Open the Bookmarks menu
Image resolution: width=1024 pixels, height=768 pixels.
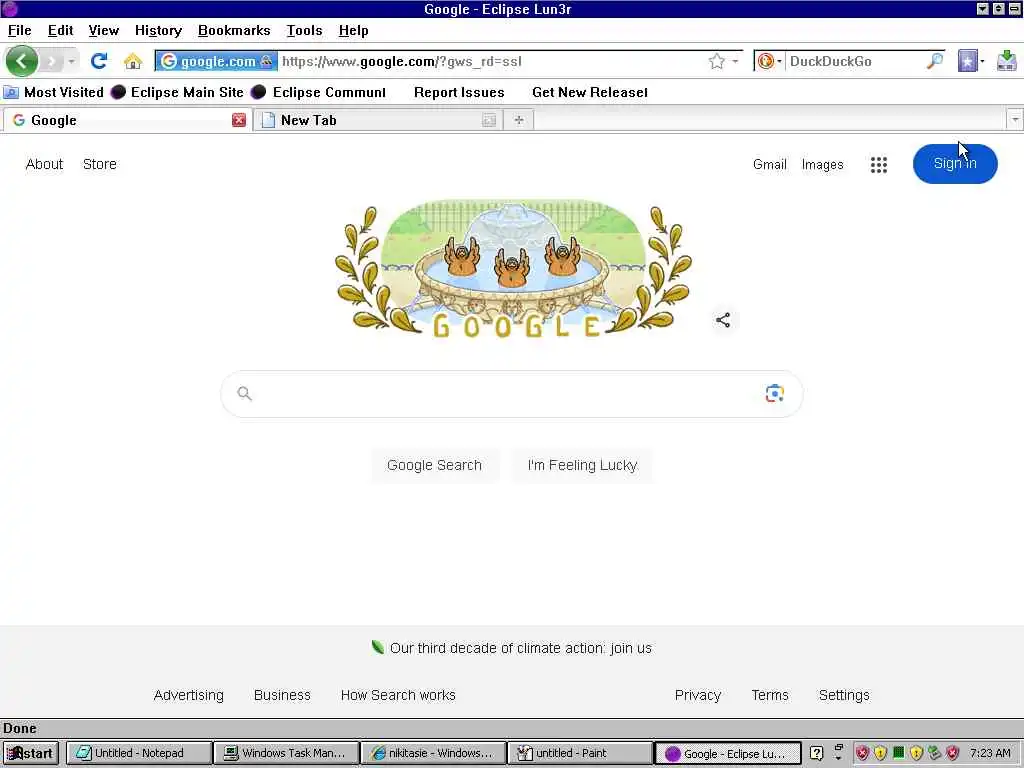pos(234,31)
